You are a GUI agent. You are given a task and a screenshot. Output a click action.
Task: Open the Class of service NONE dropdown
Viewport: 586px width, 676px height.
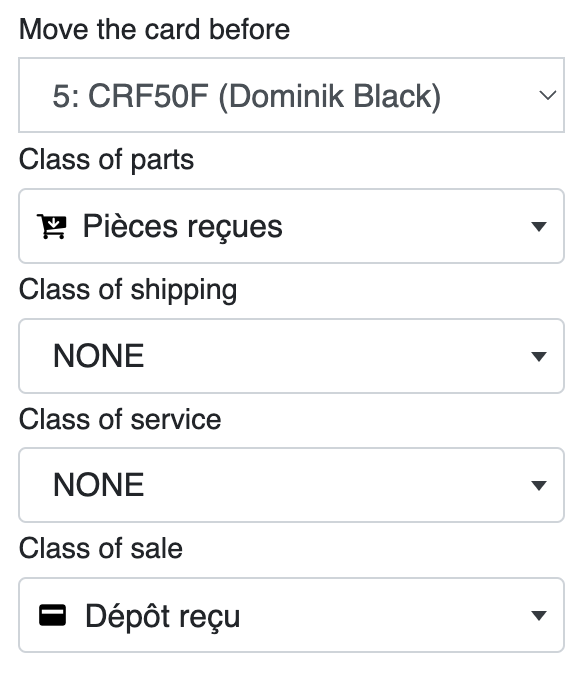click(x=291, y=485)
